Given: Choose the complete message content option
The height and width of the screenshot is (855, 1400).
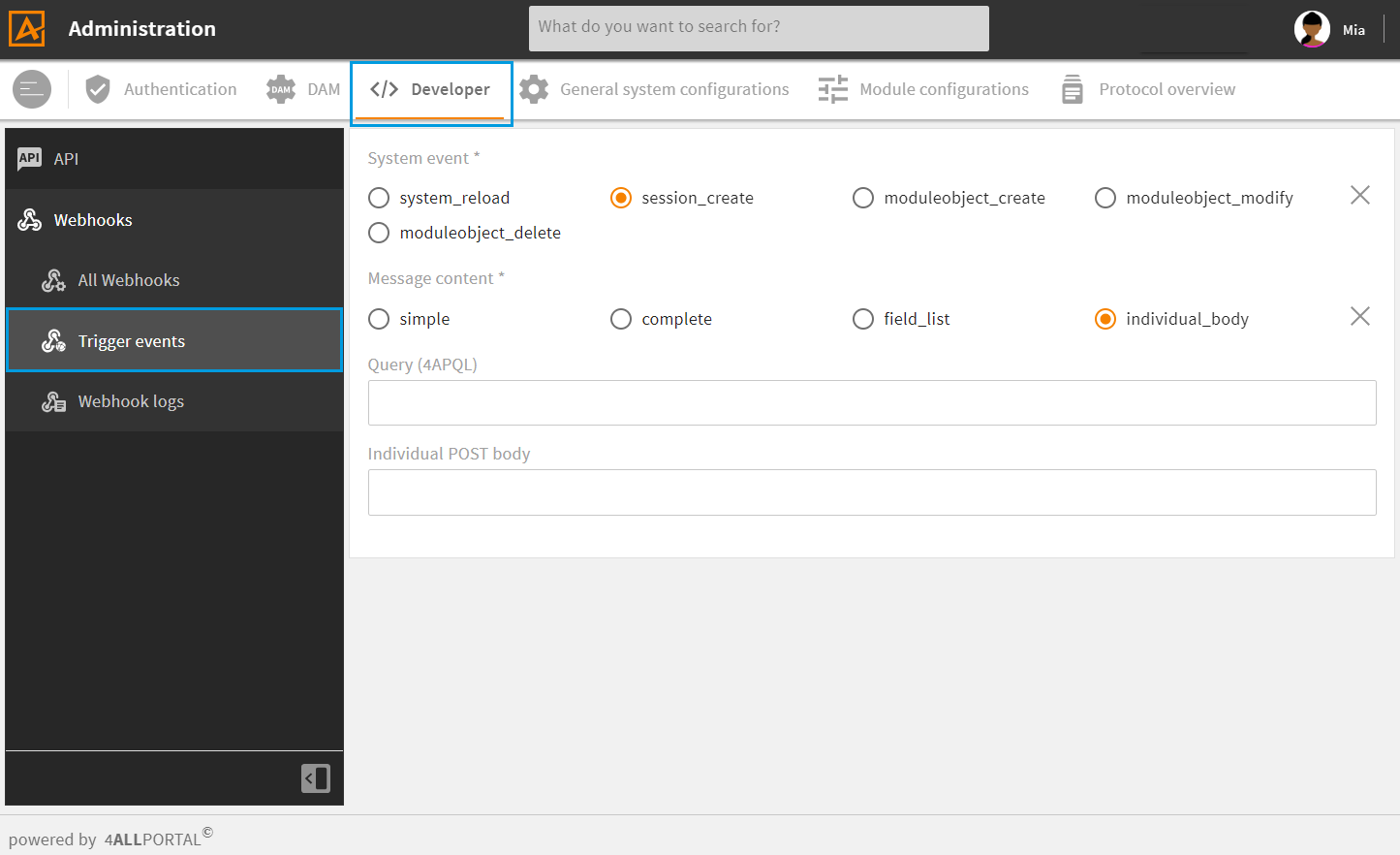Looking at the screenshot, I should 621,319.
